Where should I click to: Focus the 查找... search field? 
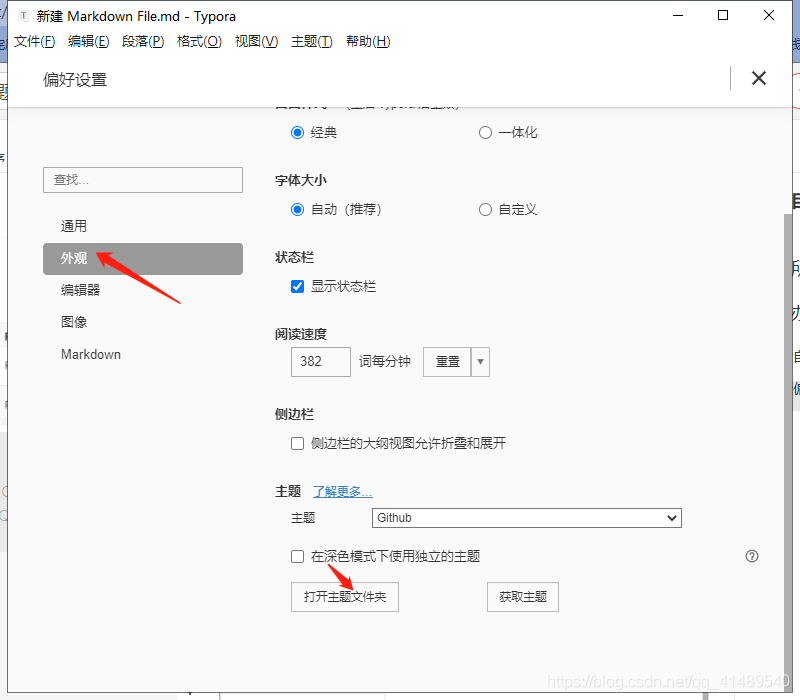coord(143,180)
